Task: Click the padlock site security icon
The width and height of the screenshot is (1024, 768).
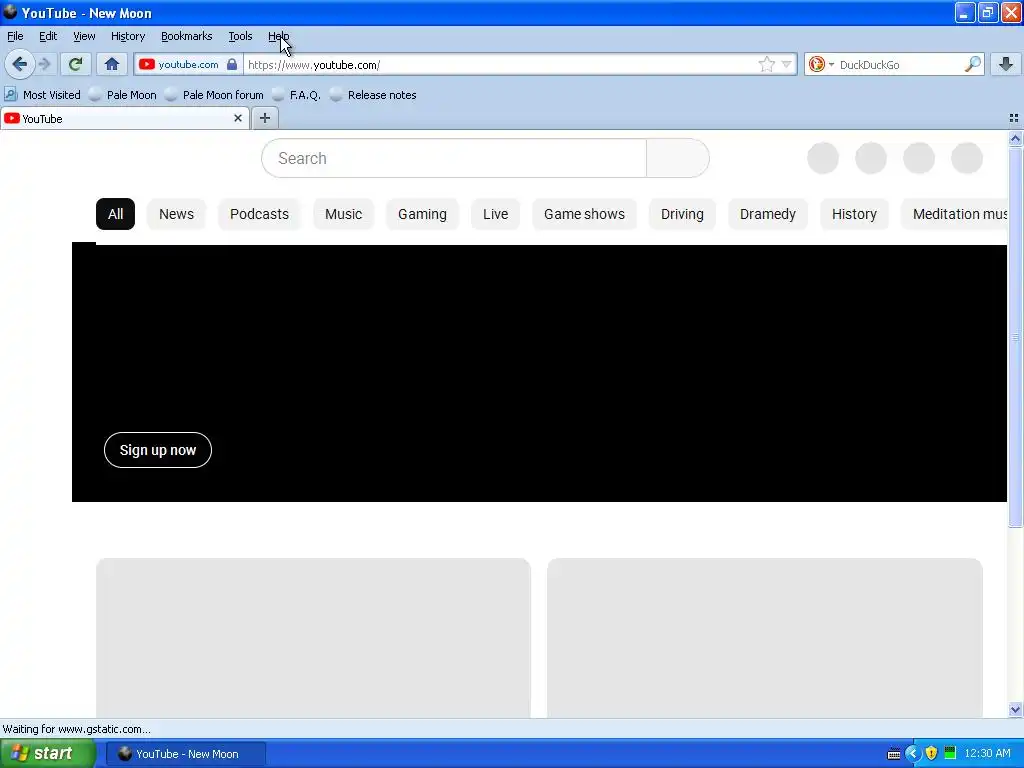Action: pyautogui.click(x=232, y=64)
